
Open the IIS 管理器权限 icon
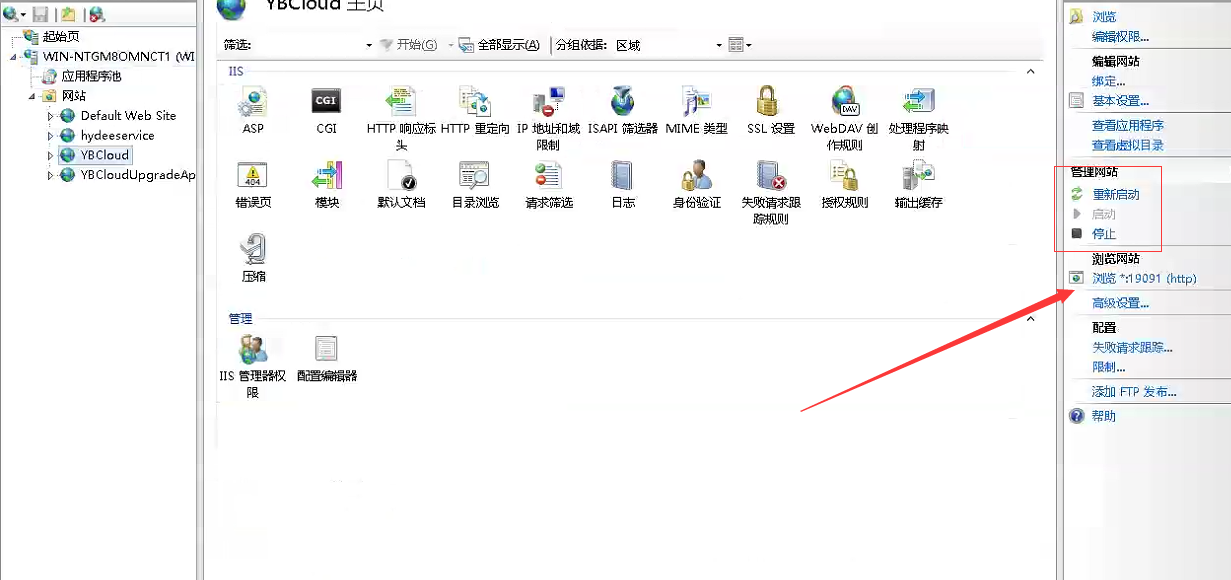coord(253,350)
